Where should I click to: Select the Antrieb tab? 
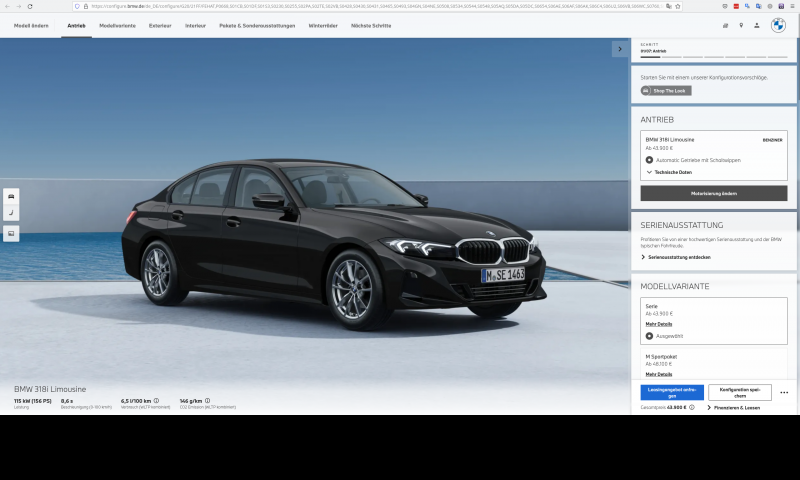77,26
